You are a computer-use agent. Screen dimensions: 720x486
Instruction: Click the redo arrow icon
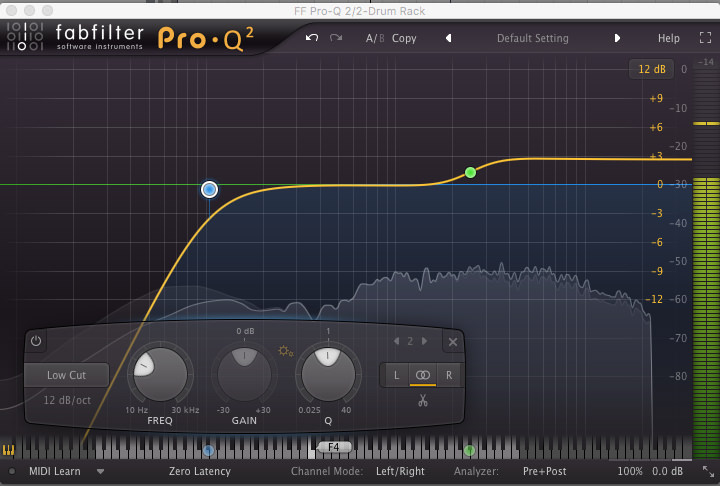point(336,38)
